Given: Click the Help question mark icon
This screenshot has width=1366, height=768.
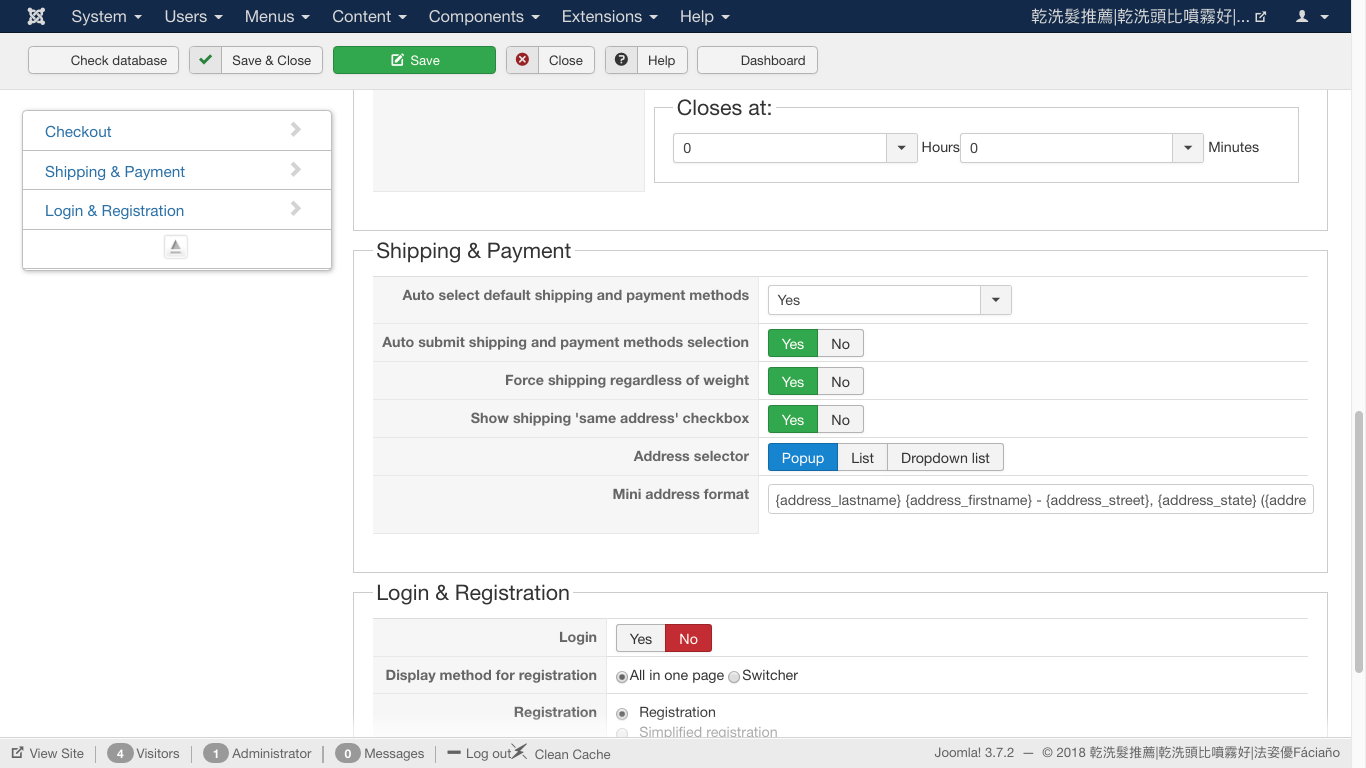Looking at the screenshot, I should pyautogui.click(x=621, y=60).
